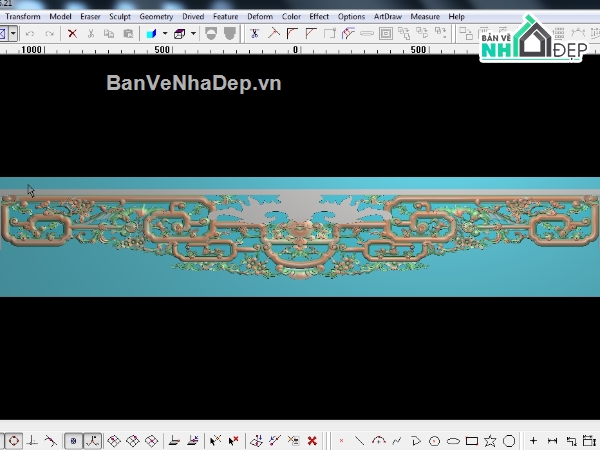600x450 pixels.
Task: Select the red crossing-lines extend tool
Action: tap(274, 34)
